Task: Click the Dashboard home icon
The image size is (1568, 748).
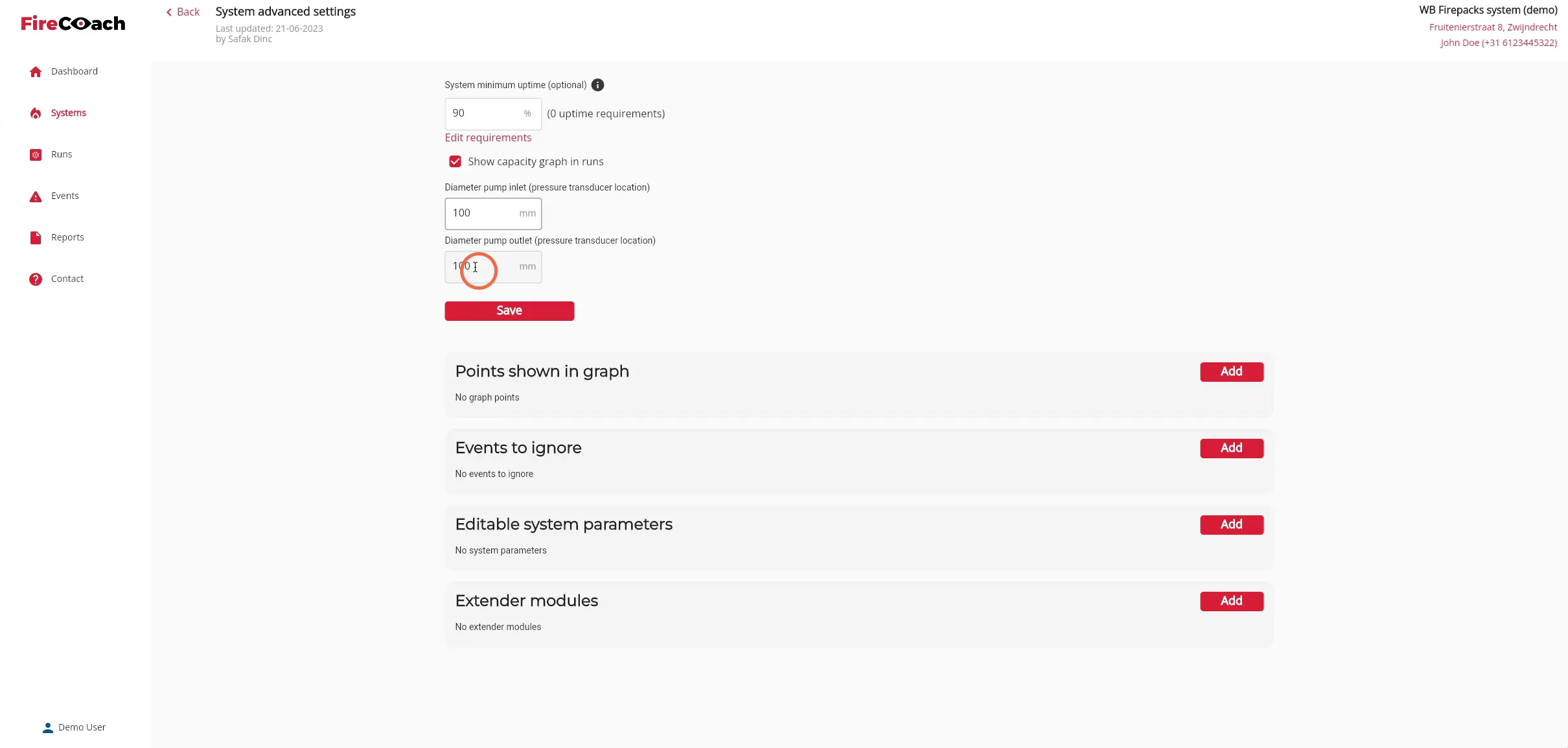Action: 36,71
